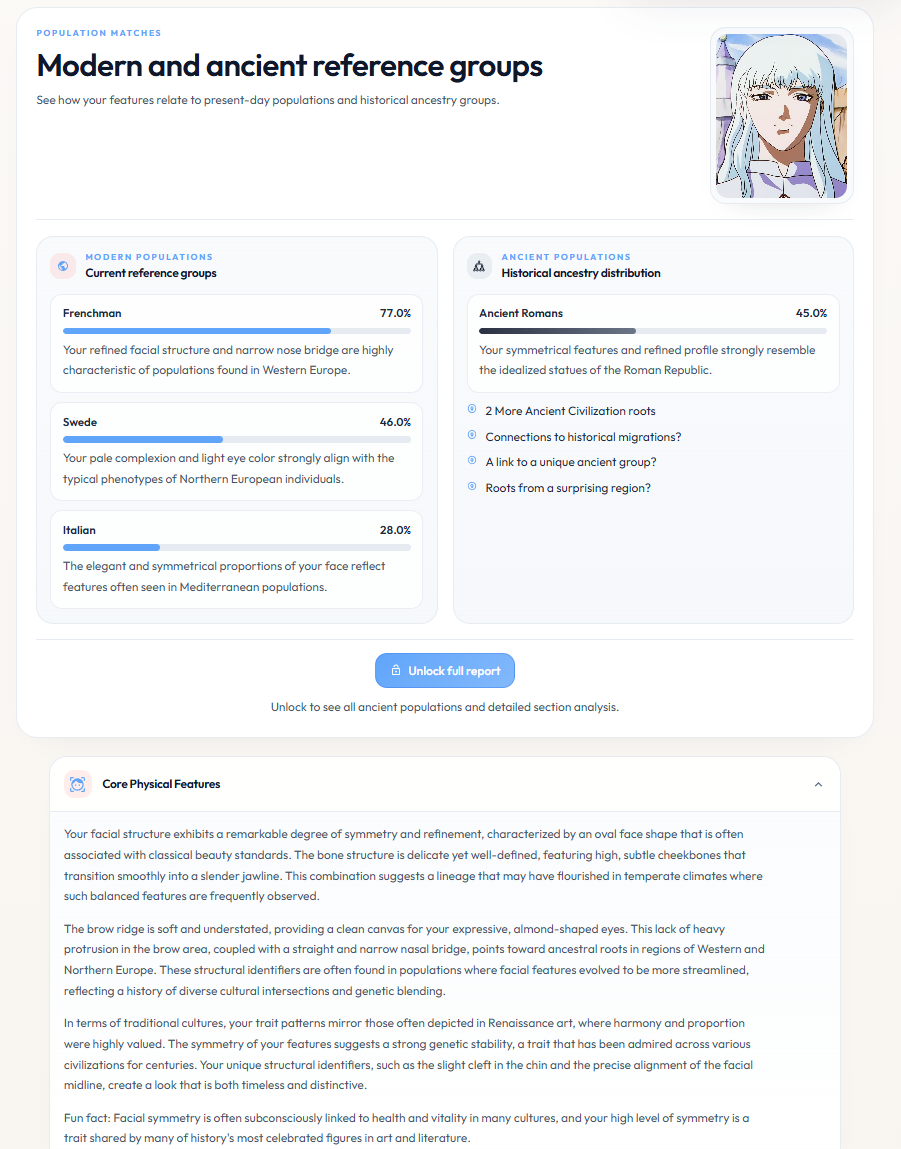Click the Unlock full report button

click(x=445, y=670)
